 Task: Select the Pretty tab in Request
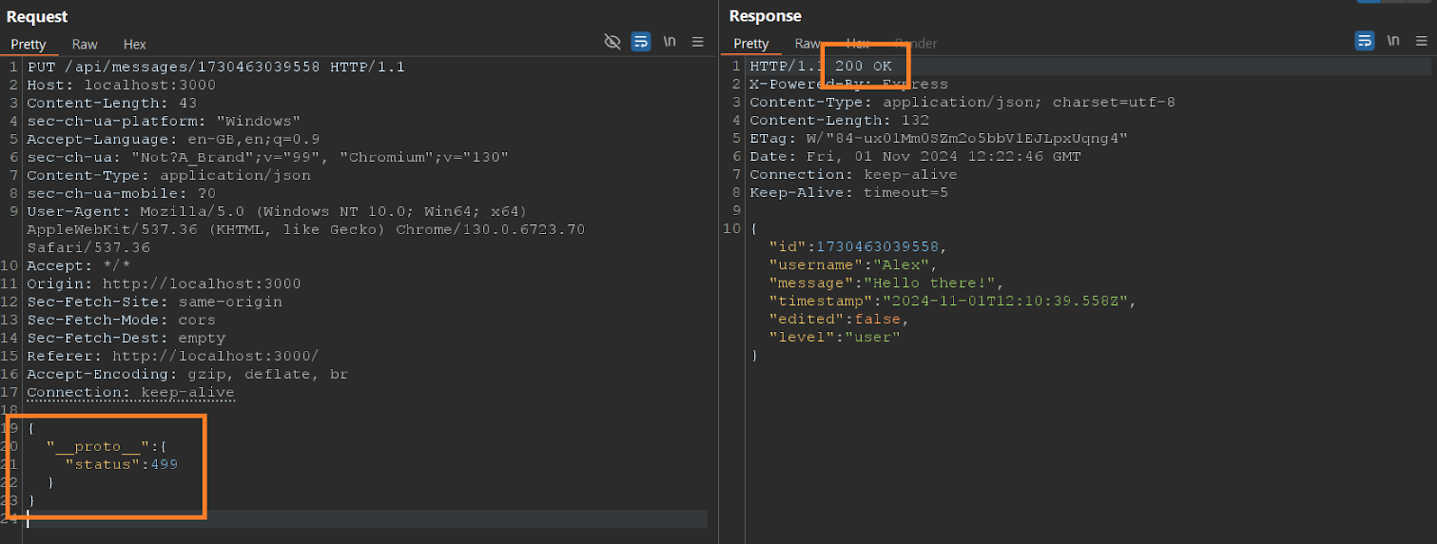click(28, 44)
